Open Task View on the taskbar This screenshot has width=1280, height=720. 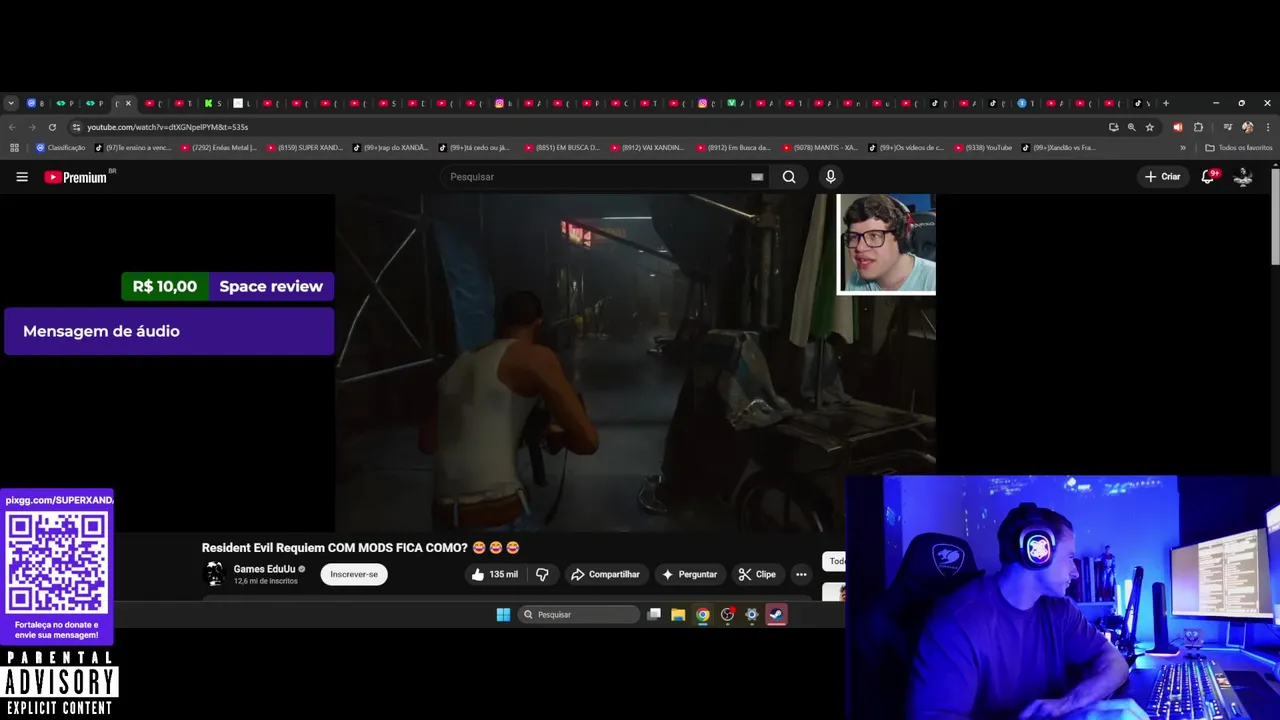click(654, 615)
